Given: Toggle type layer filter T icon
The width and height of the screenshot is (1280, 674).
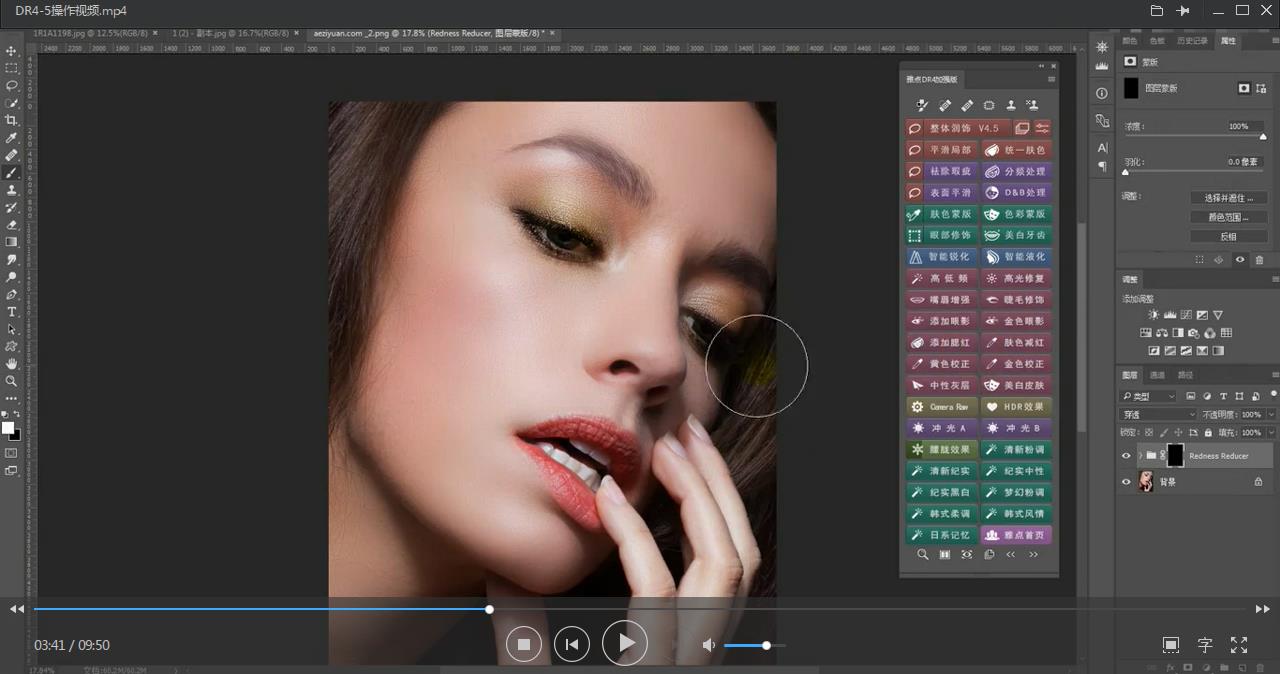Looking at the screenshot, I should [x=1223, y=397].
